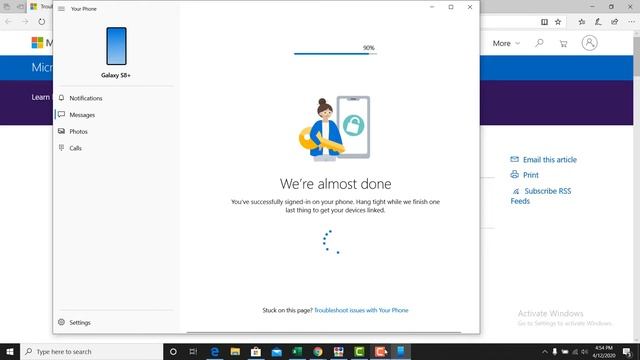Screen dimensions: 640x360
Task: Click the Print link on webpage
Action: coord(524,175)
